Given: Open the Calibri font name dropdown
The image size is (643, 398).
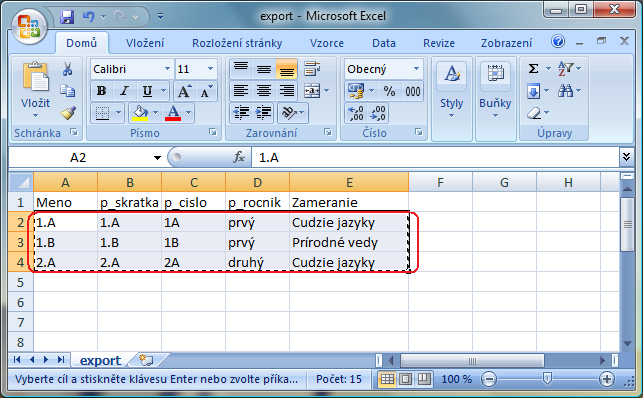Looking at the screenshot, I should [x=167, y=69].
